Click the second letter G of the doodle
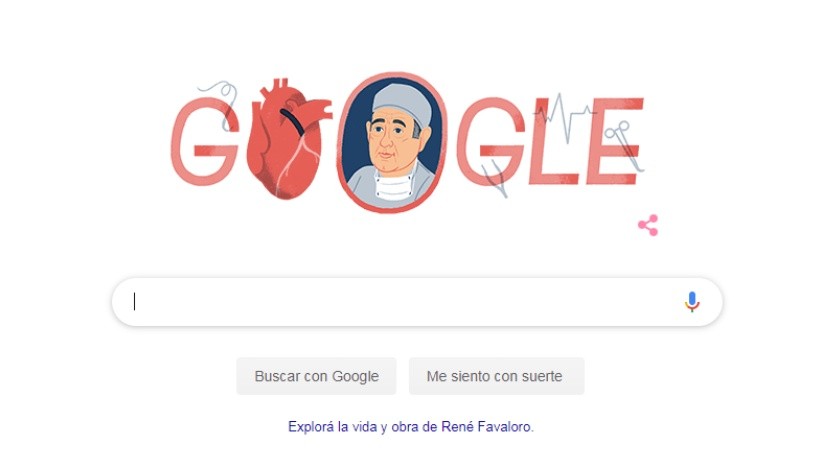Image resolution: width=820 pixels, height=462 pixels. pyautogui.click(x=491, y=141)
